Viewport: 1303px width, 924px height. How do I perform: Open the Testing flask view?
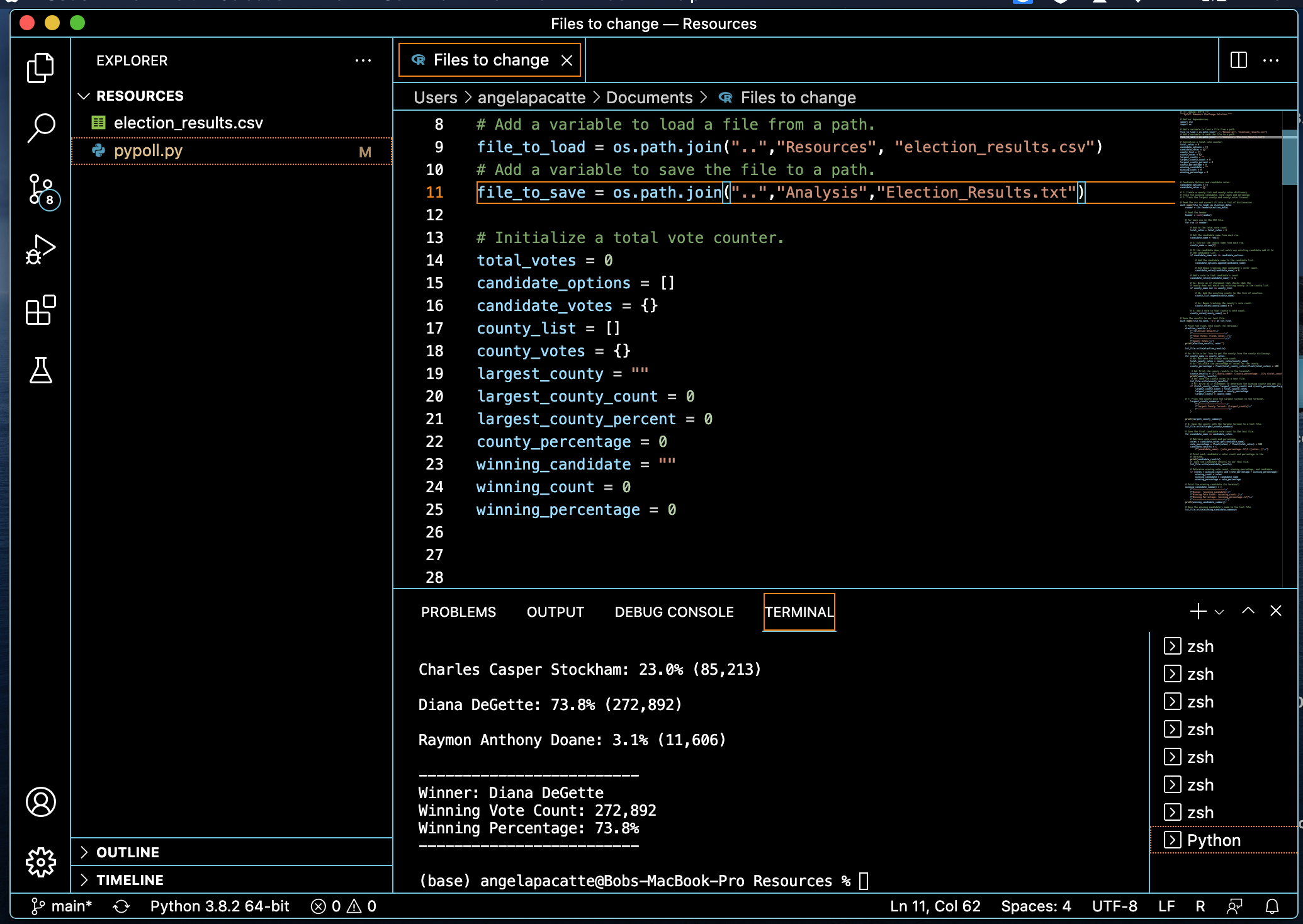[x=40, y=370]
